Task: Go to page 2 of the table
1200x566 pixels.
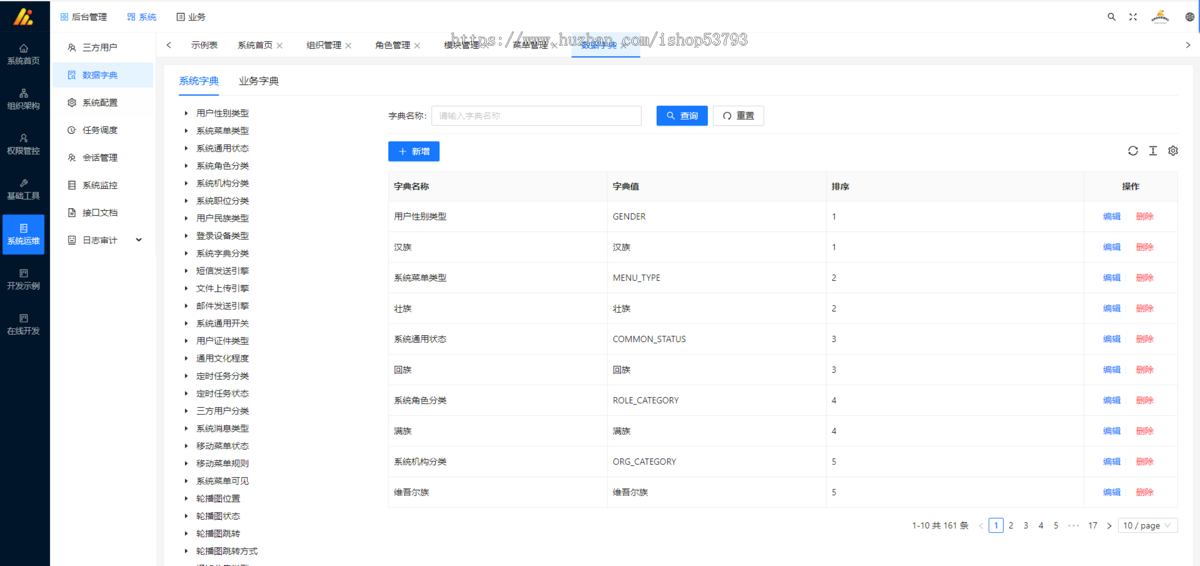Action: point(1011,525)
